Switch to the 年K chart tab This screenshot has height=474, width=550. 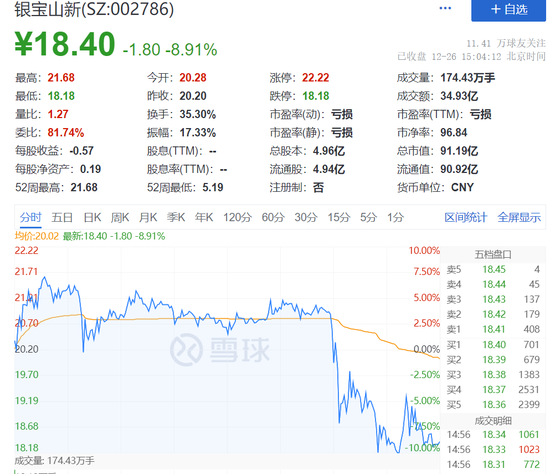pyautogui.click(x=204, y=218)
